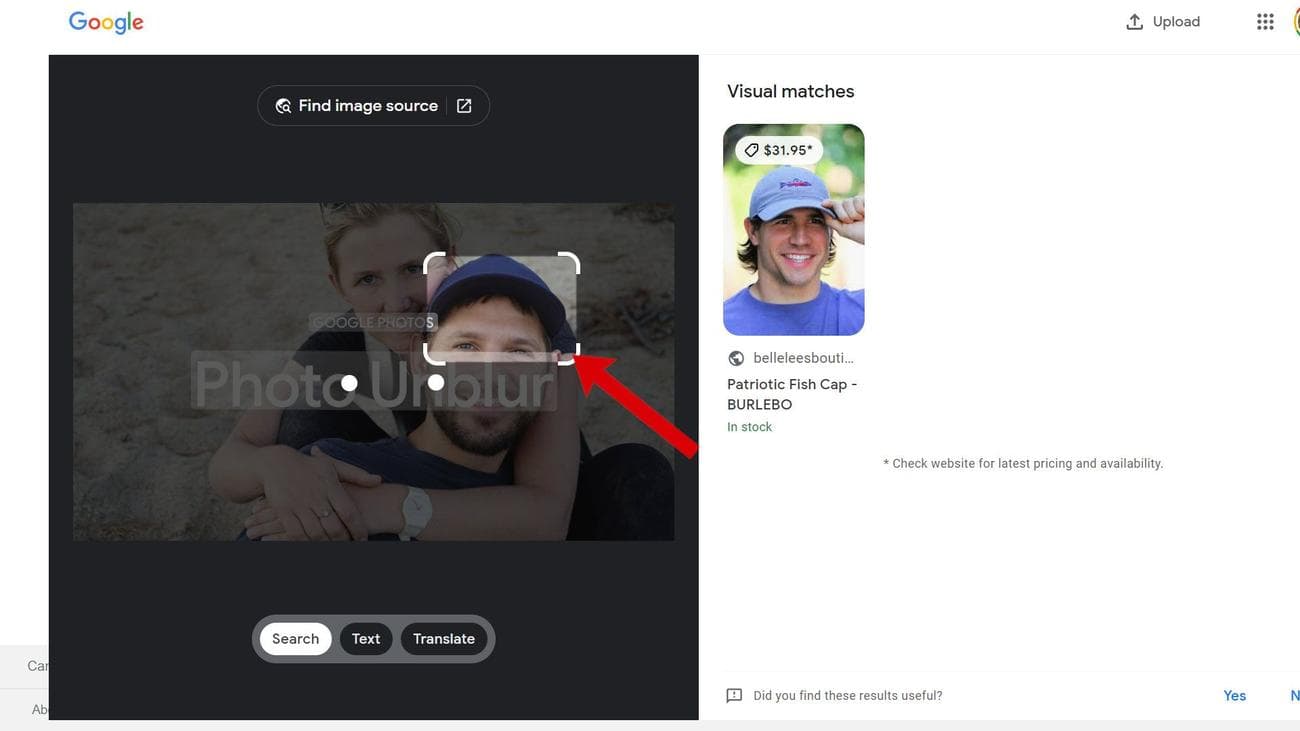This screenshot has height=731, width=1300.
Task: Open the account profile avatar
Action: click(x=1295, y=22)
